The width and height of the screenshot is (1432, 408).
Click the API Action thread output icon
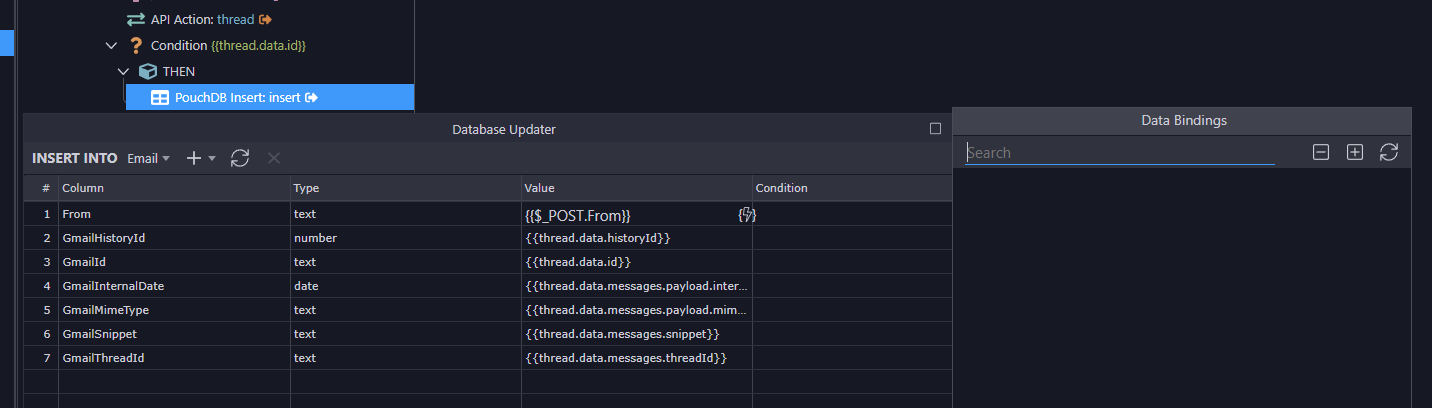(265, 19)
